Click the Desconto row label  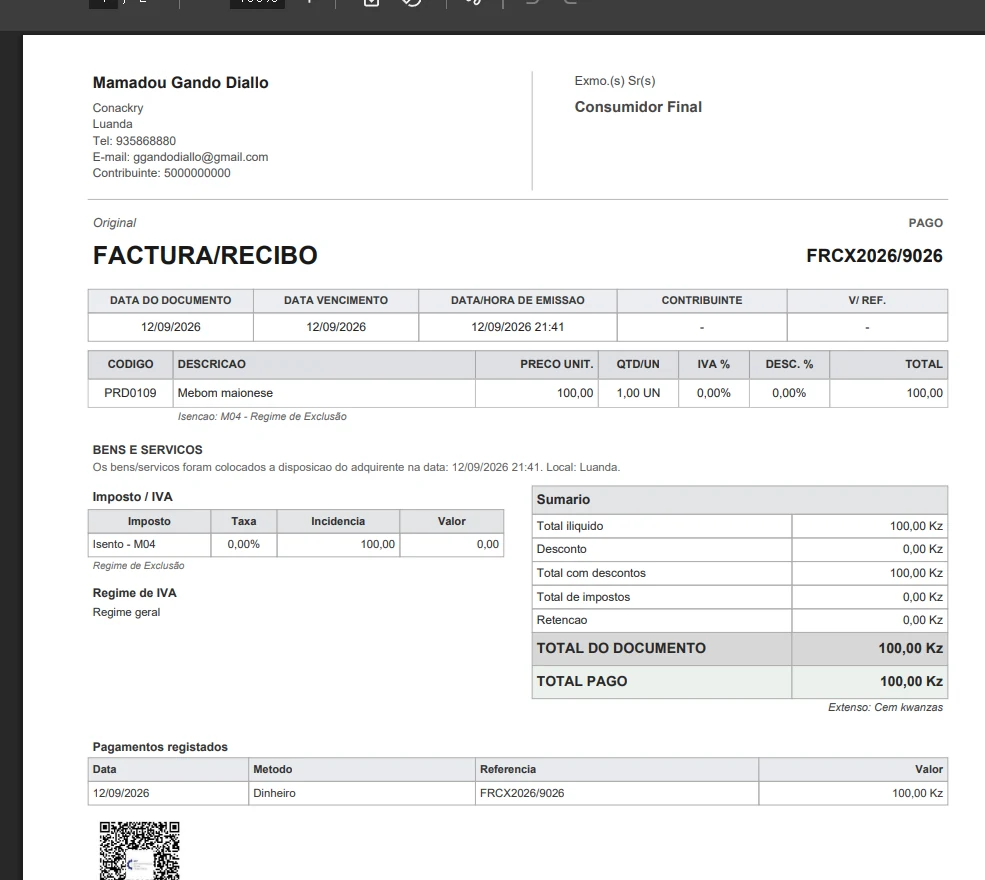562,549
